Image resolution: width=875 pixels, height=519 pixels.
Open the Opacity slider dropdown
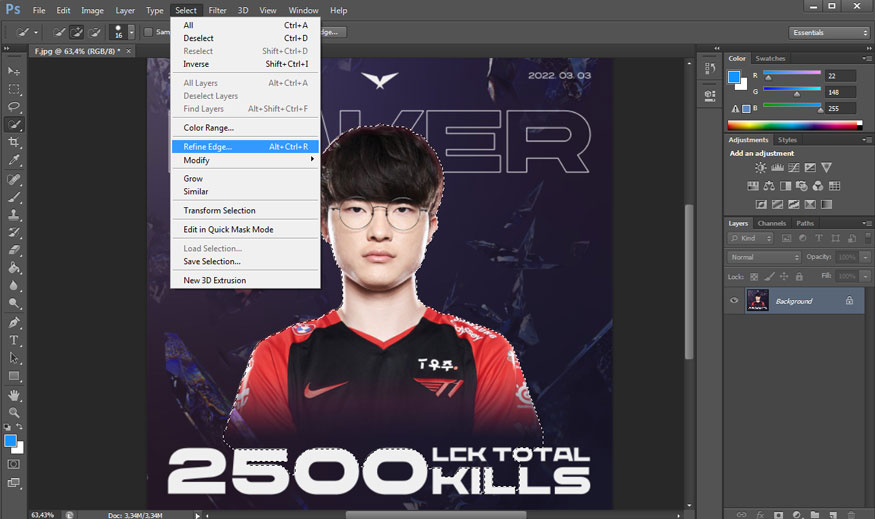pyautogui.click(x=865, y=257)
